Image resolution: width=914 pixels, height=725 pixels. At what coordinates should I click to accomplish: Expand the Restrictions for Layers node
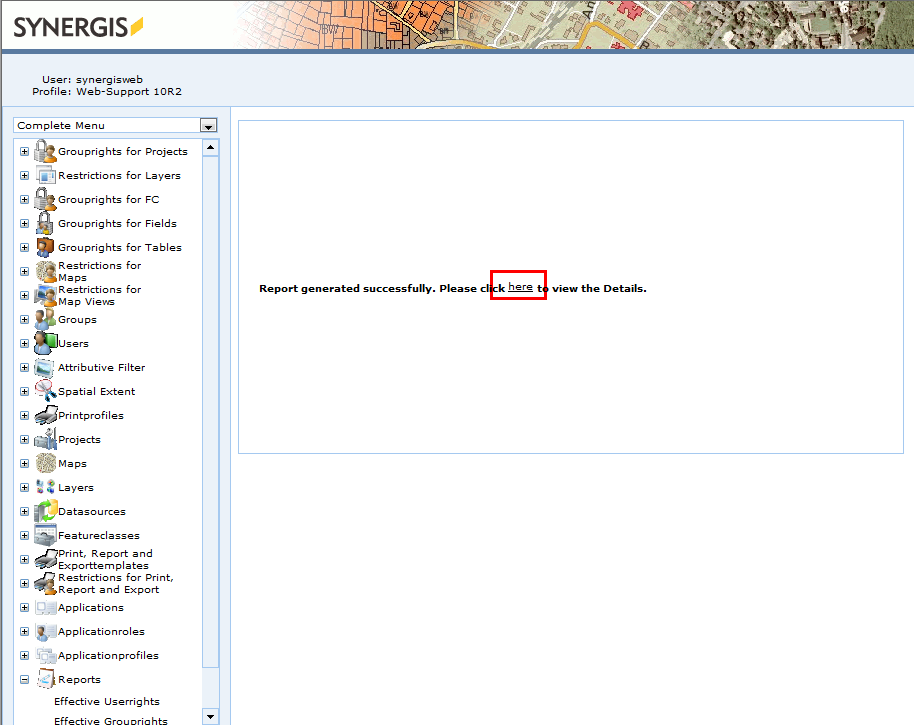[23, 175]
